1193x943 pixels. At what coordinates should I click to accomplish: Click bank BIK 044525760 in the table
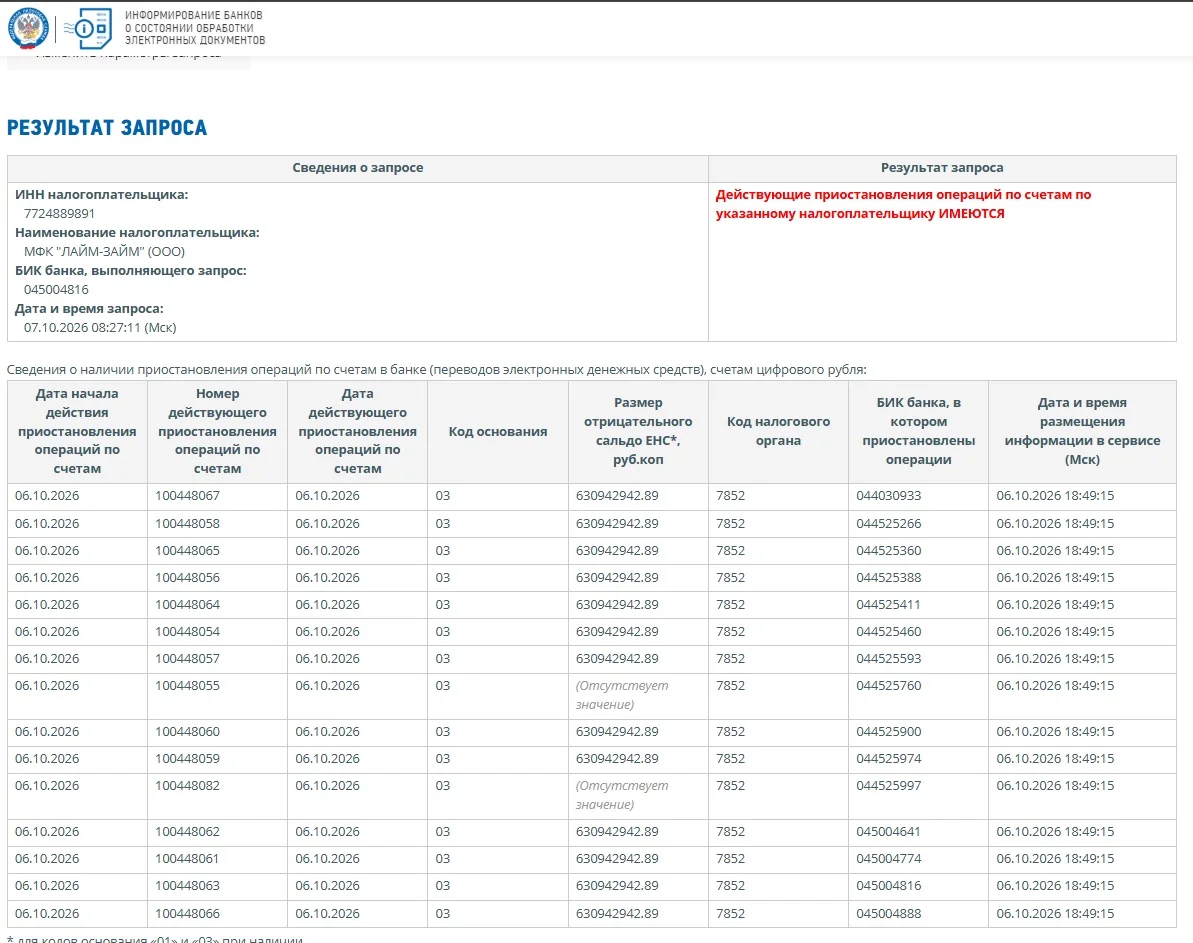pyautogui.click(x=889, y=687)
